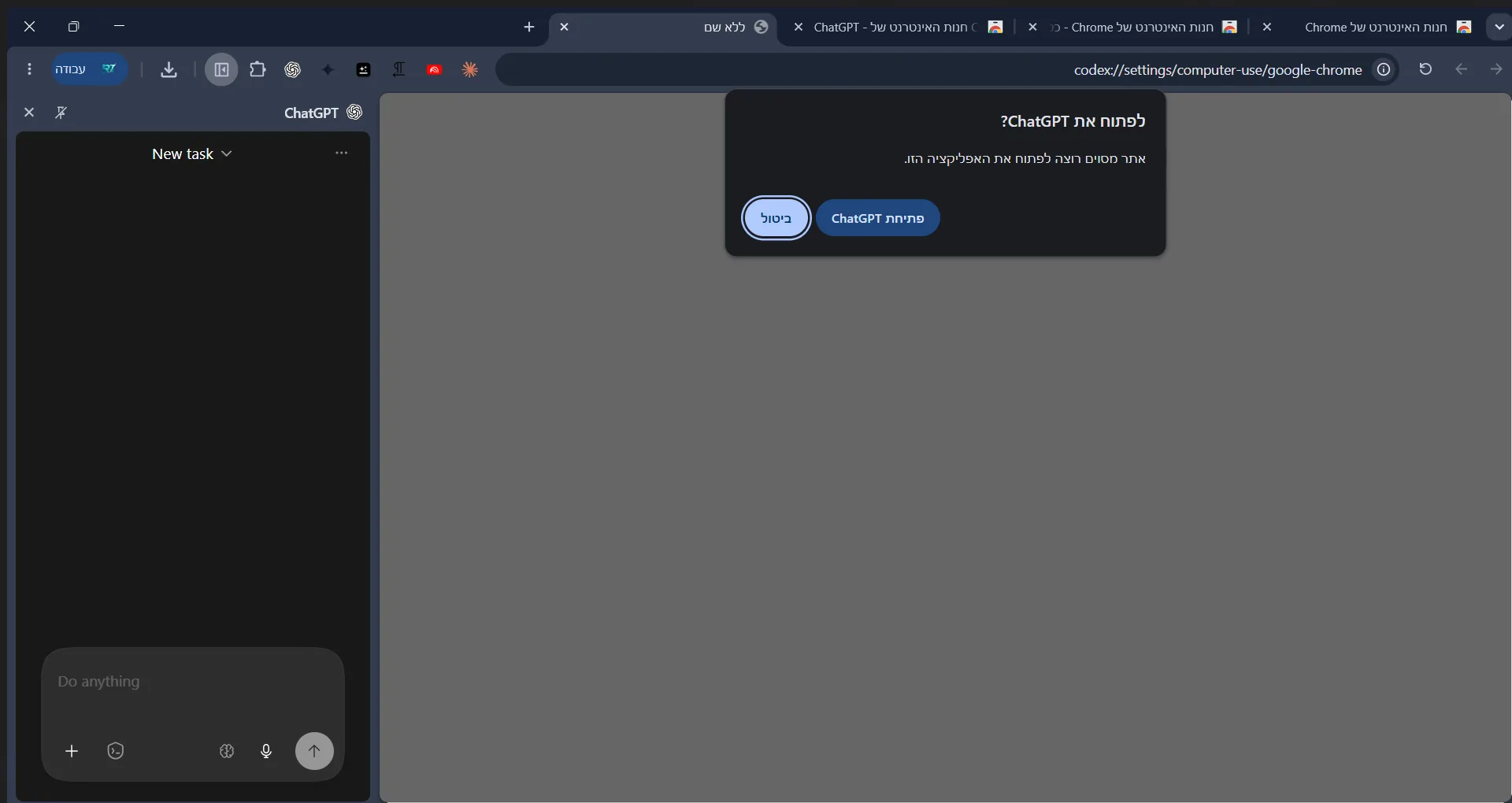Switch to ChatGPT Chrome web store tab
This screenshot has height=803, width=1512.
[898, 27]
